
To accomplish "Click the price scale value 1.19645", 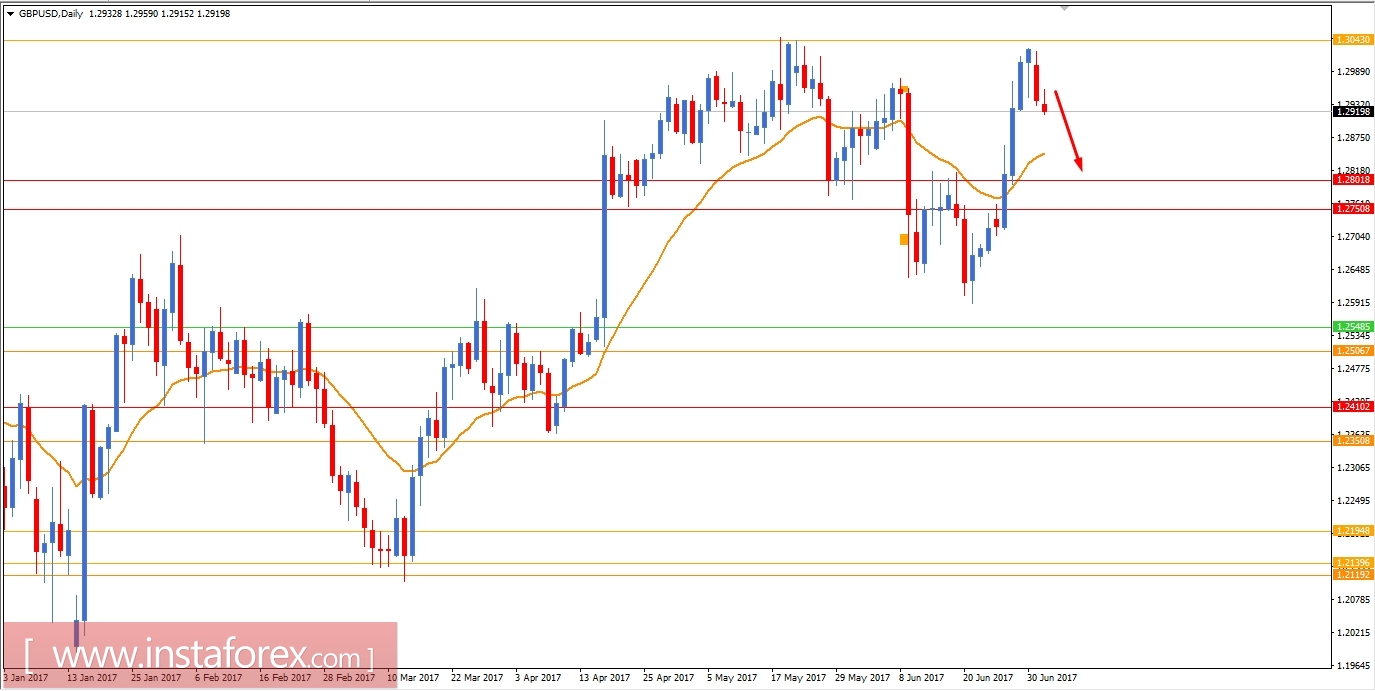I will (x=1353, y=666).
